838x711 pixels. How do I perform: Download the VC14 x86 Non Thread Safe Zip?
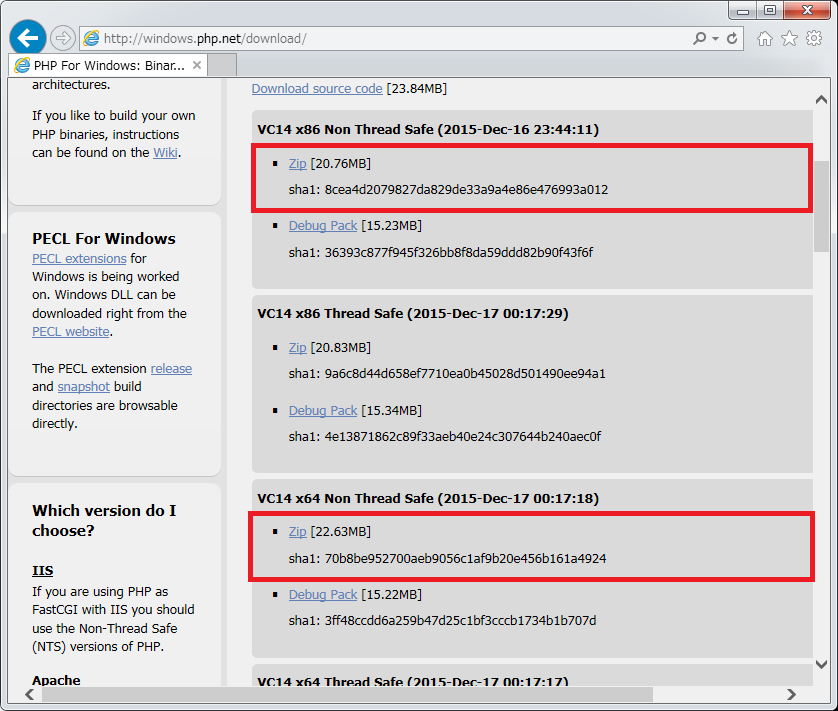[297, 164]
